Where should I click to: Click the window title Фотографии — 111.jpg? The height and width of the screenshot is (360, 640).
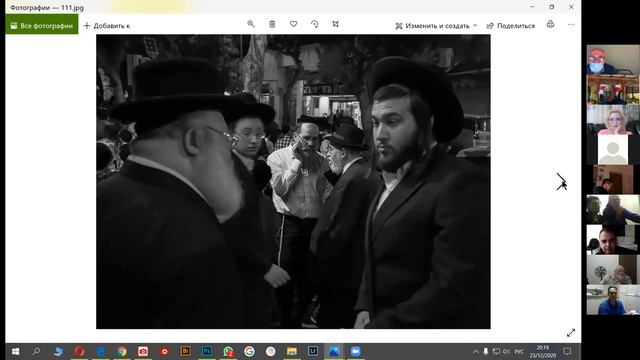pyautogui.click(x=47, y=7)
